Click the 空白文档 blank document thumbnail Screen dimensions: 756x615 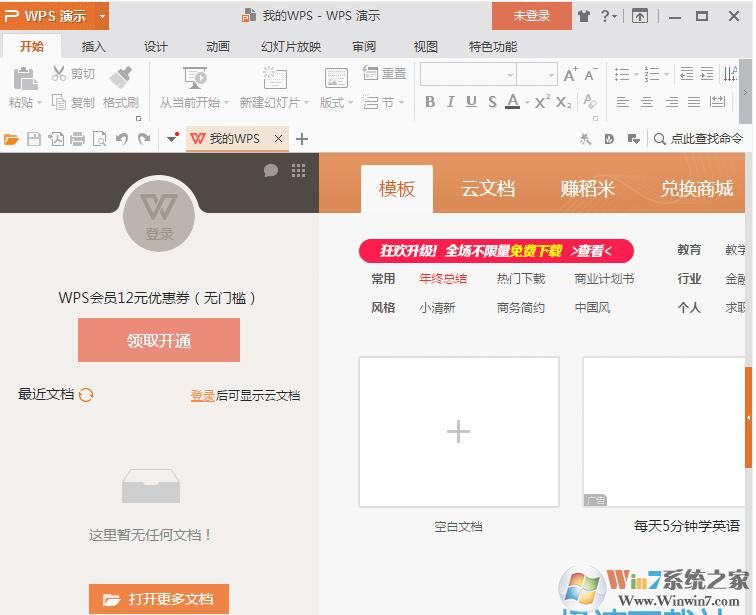459,432
